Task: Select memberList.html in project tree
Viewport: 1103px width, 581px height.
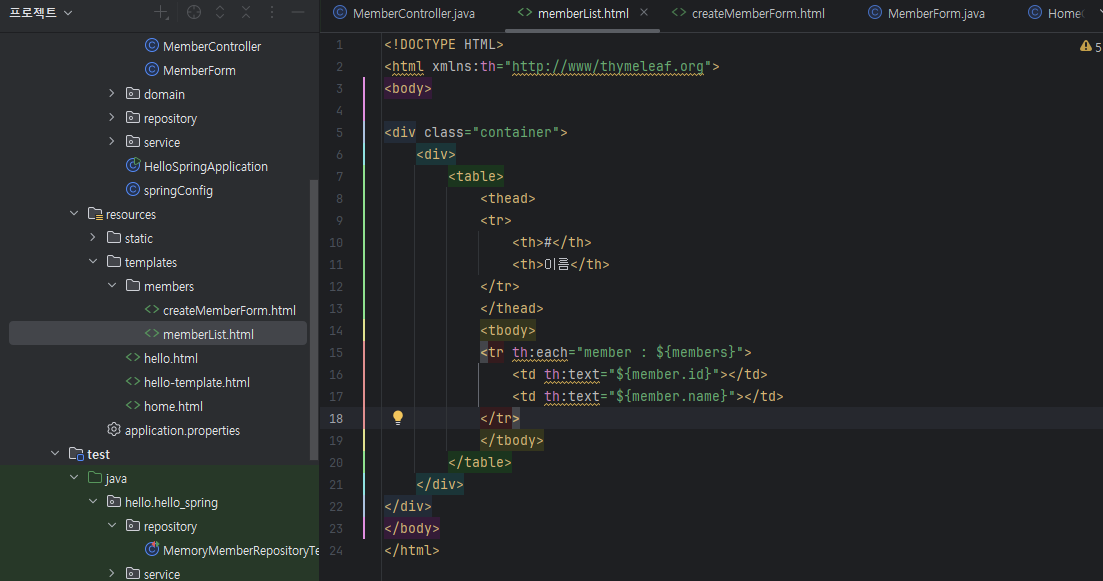Action: (208, 334)
